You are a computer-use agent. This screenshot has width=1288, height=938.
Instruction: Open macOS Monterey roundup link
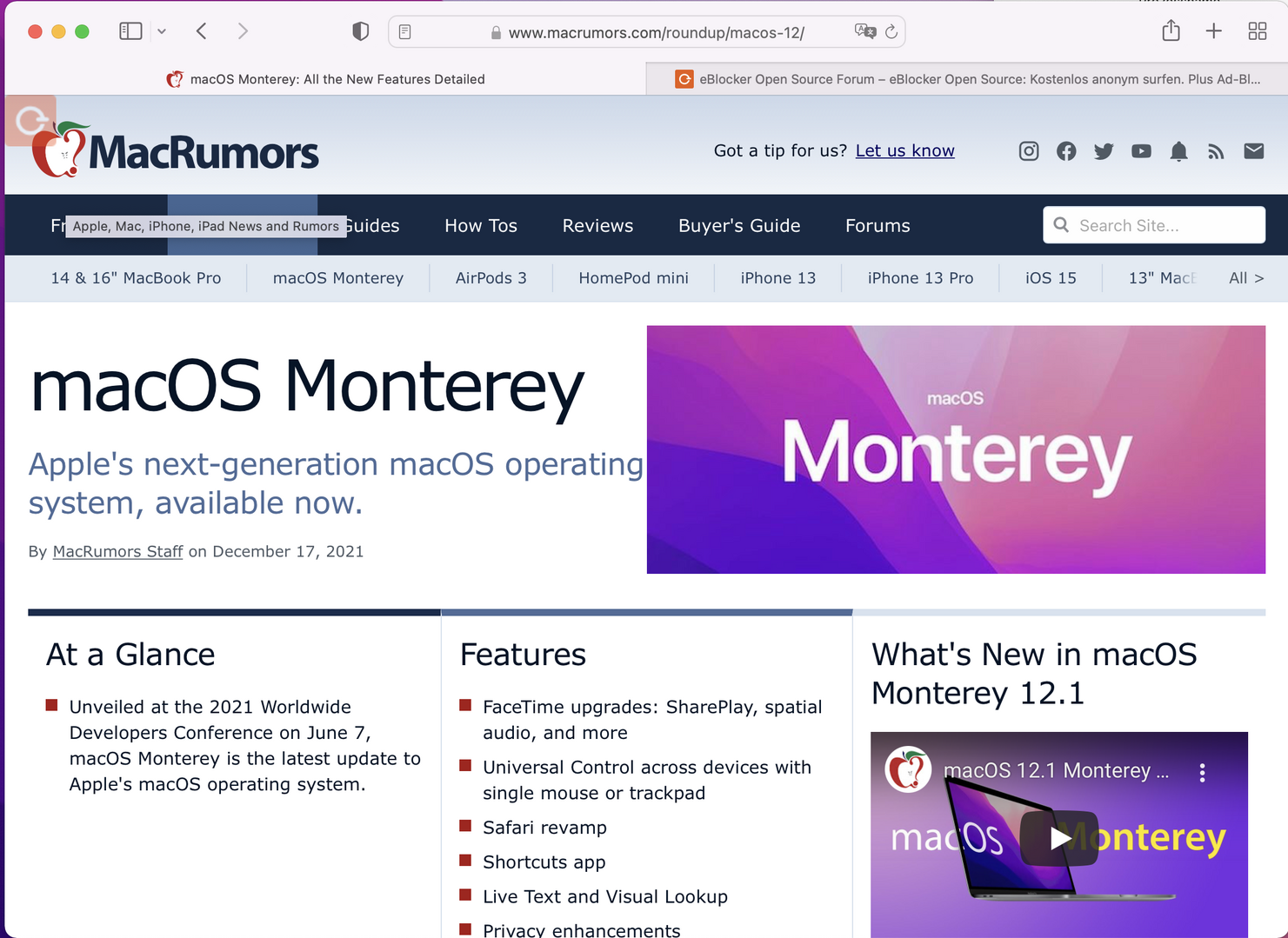pos(338,278)
